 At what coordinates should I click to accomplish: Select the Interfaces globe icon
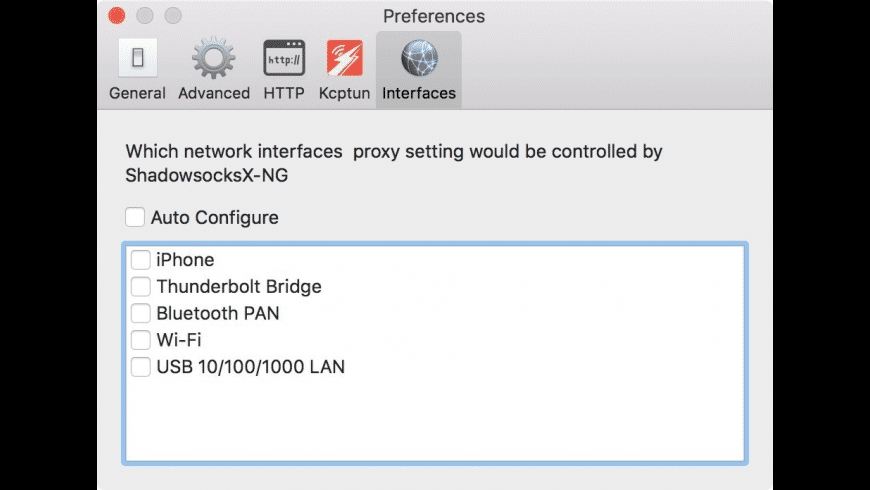pyautogui.click(x=419, y=58)
